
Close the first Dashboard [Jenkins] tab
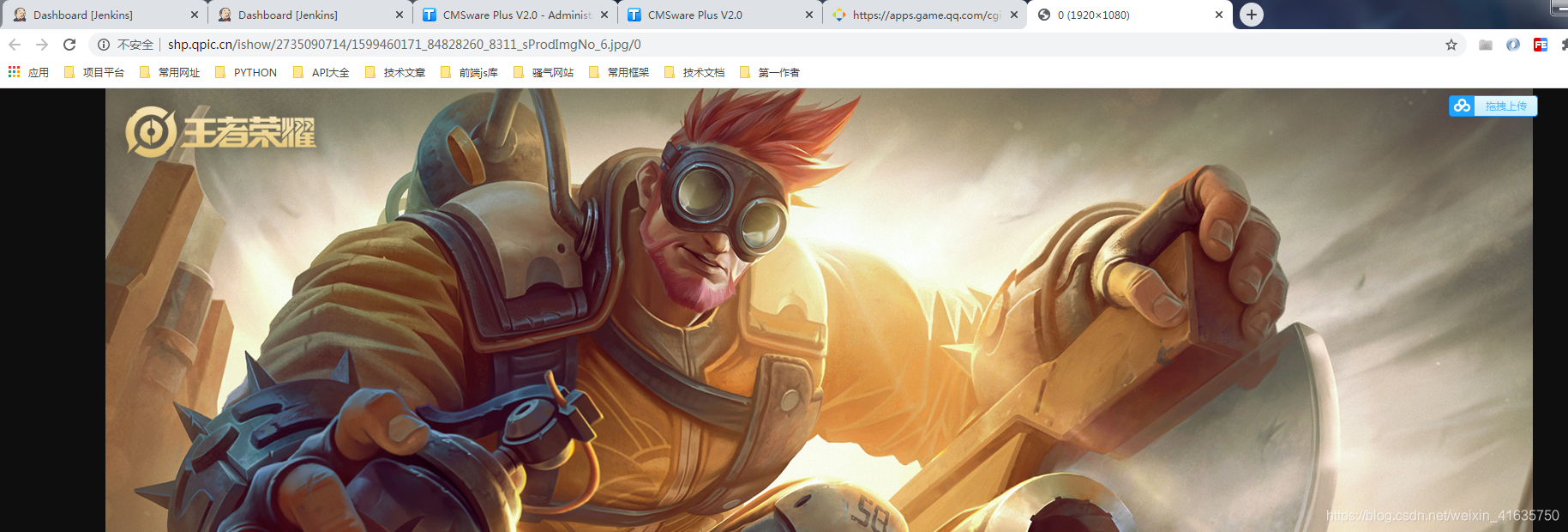point(195,15)
